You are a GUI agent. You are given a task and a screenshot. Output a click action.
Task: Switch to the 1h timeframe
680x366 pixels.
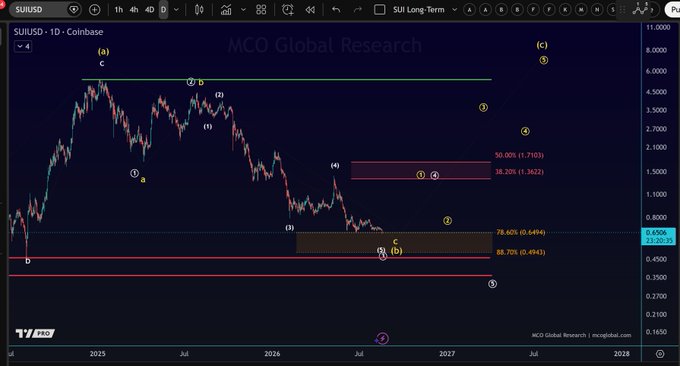(x=118, y=10)
